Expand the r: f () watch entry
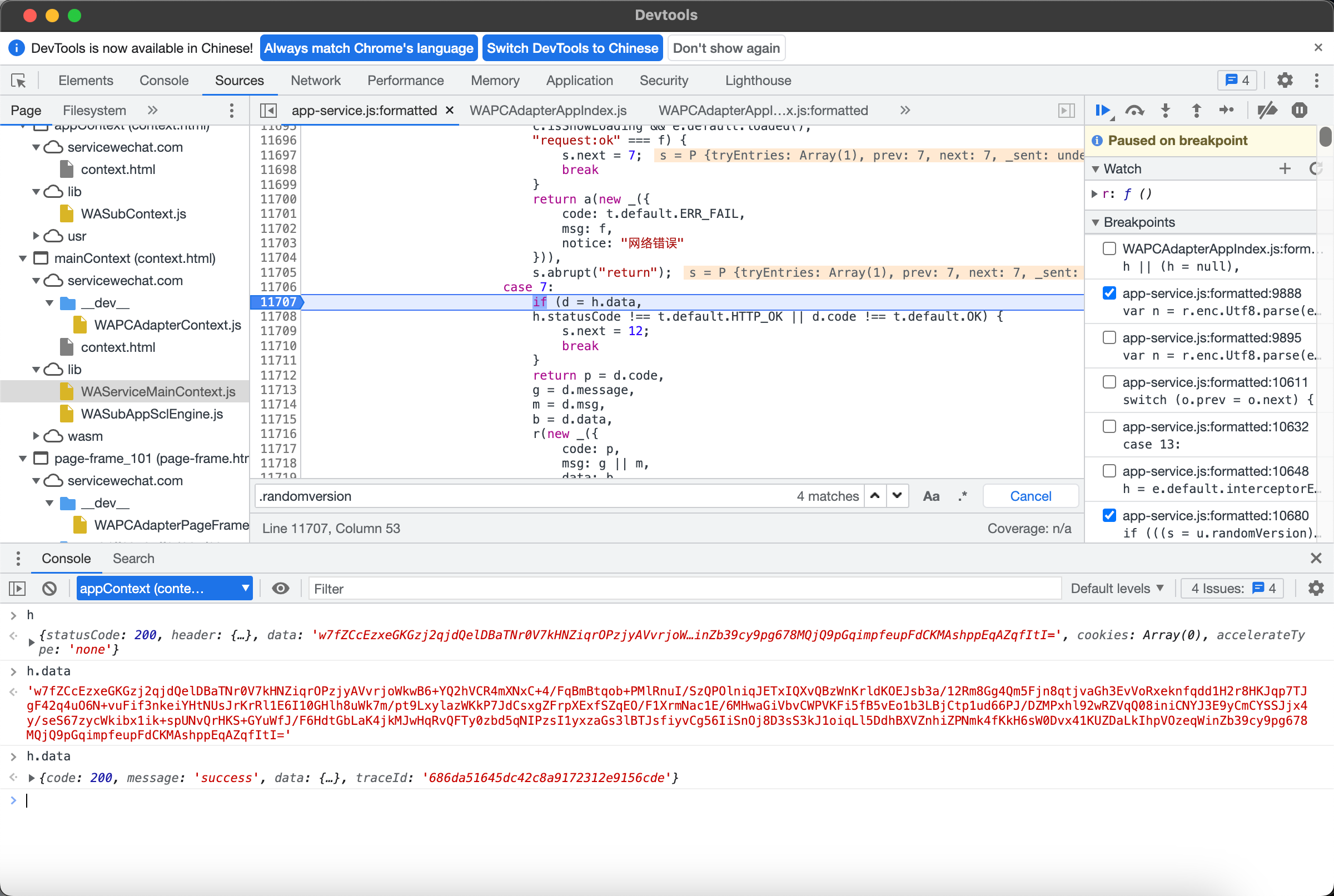Screen dimensions: 1334x896 click(x=1094, y=194)
